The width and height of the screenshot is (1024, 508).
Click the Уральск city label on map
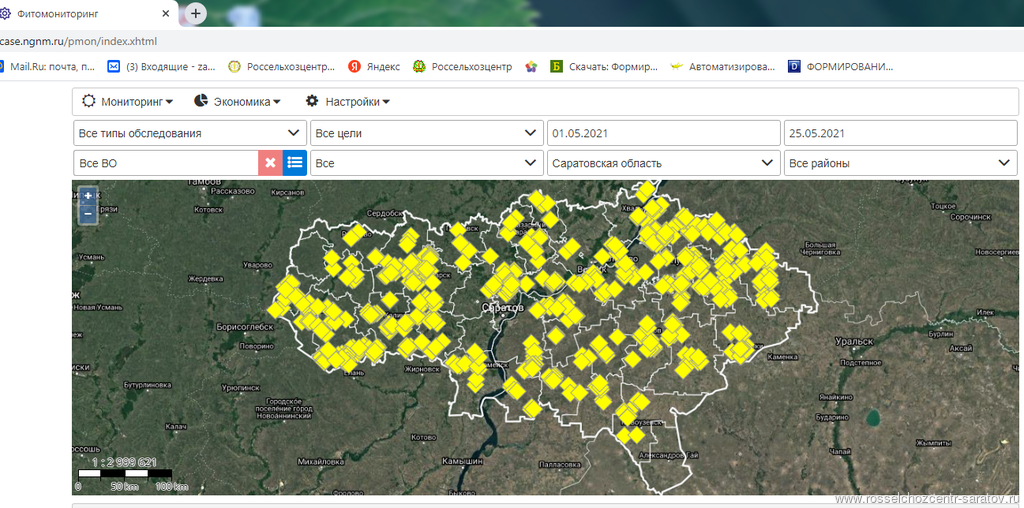[854, 341]
